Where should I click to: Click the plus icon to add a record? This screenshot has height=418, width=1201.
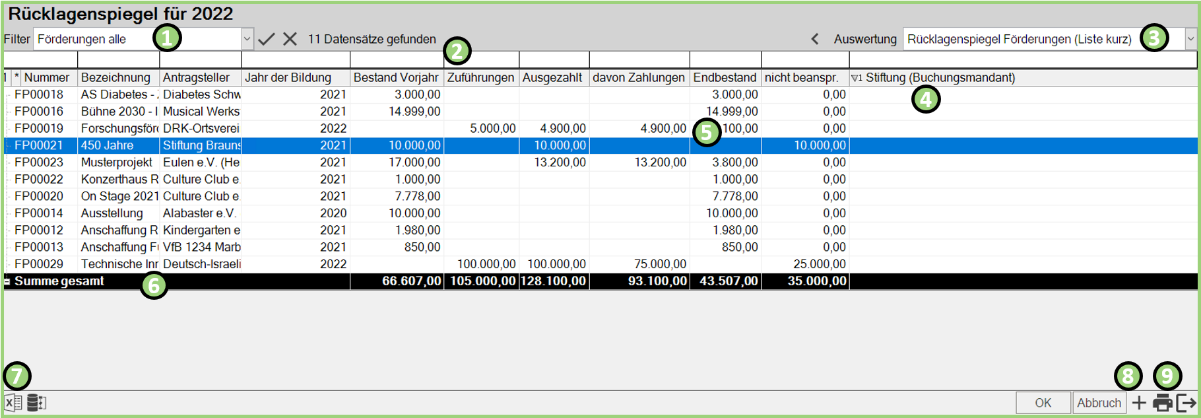[1139, 403]
